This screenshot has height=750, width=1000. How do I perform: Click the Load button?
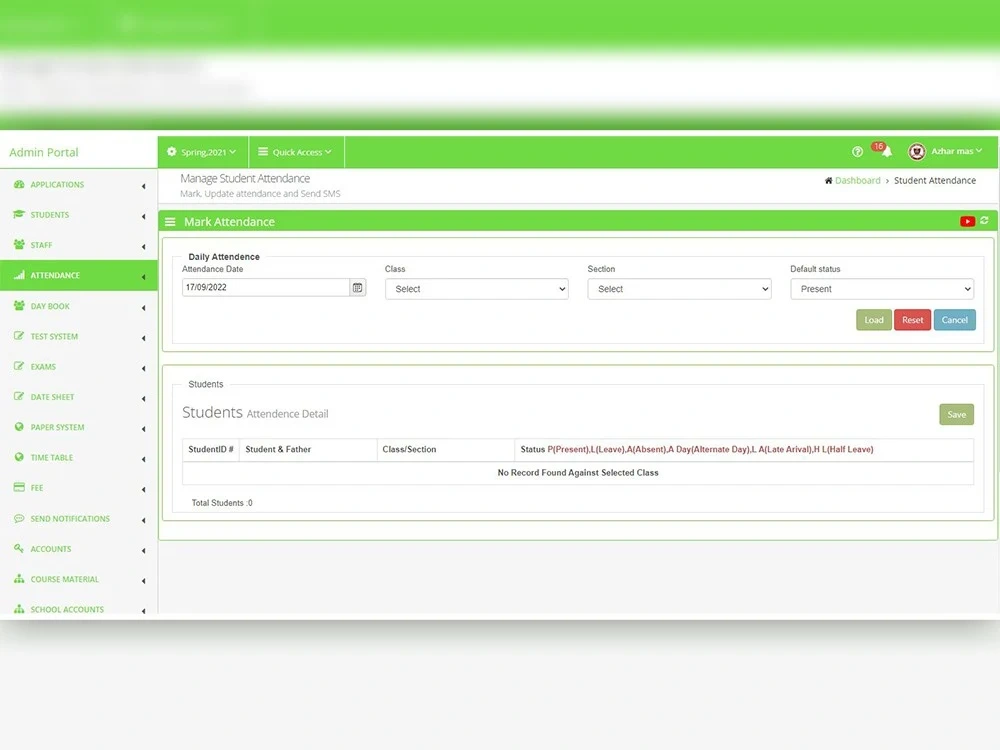(x=874, y=319)
